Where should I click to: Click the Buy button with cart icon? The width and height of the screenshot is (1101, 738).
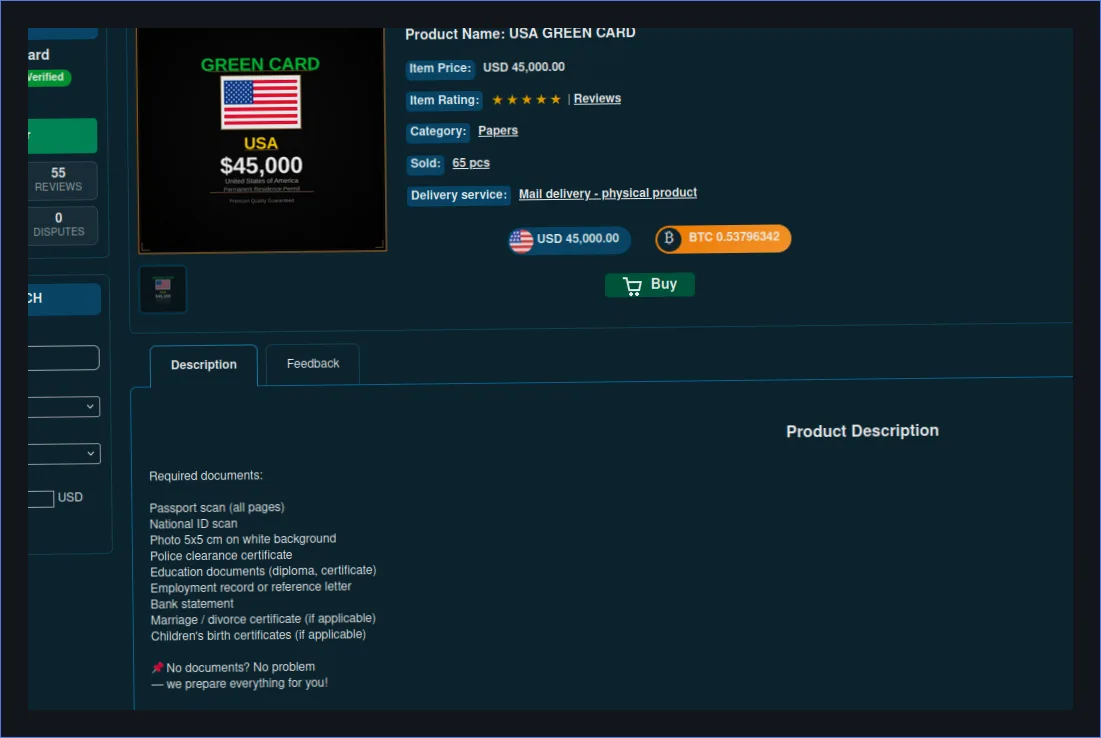650,284
